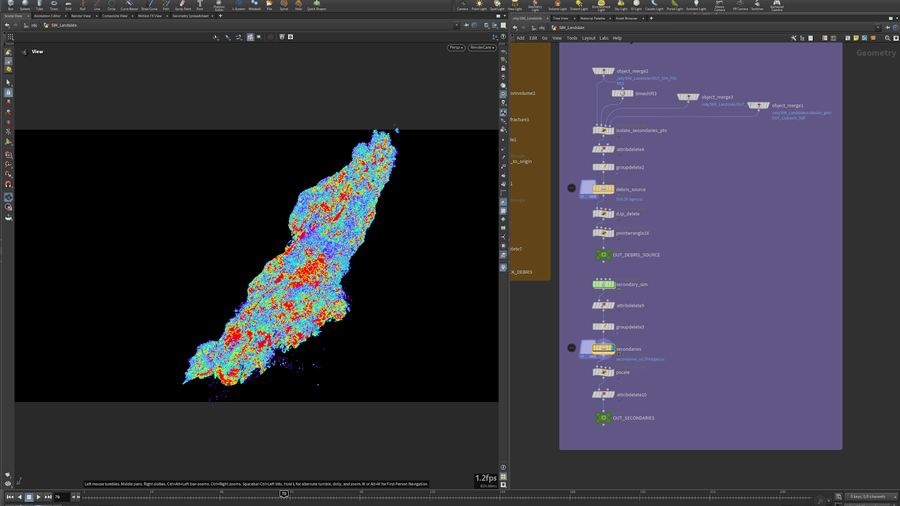Switch to the Material Palette tab

593,18
